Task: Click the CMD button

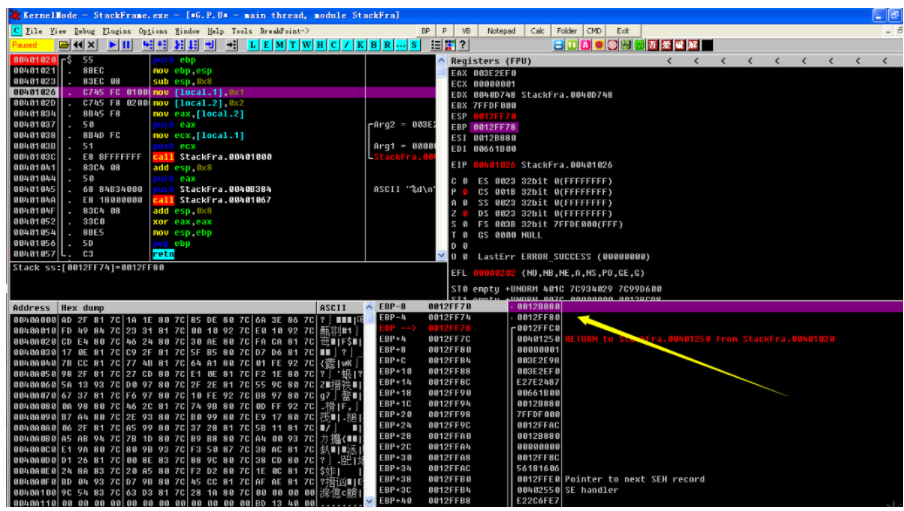Action: tap(594, 31)
